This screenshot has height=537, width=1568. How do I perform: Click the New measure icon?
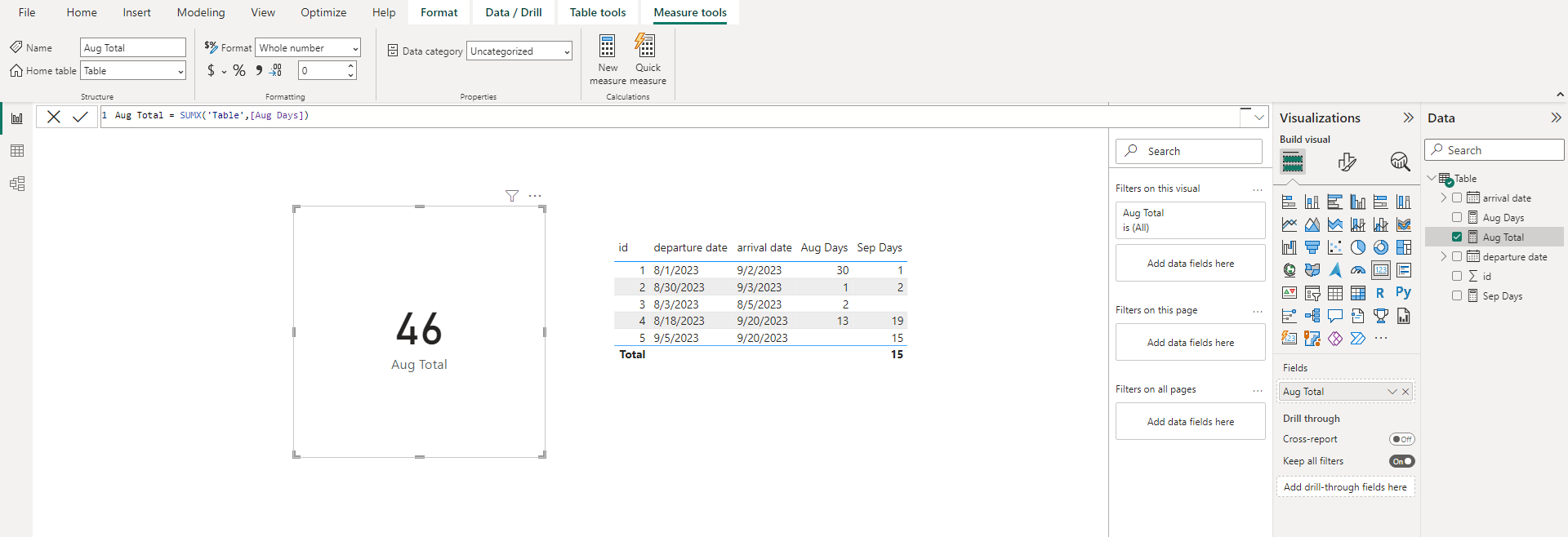pyautogui.click(x=607, y=46)
